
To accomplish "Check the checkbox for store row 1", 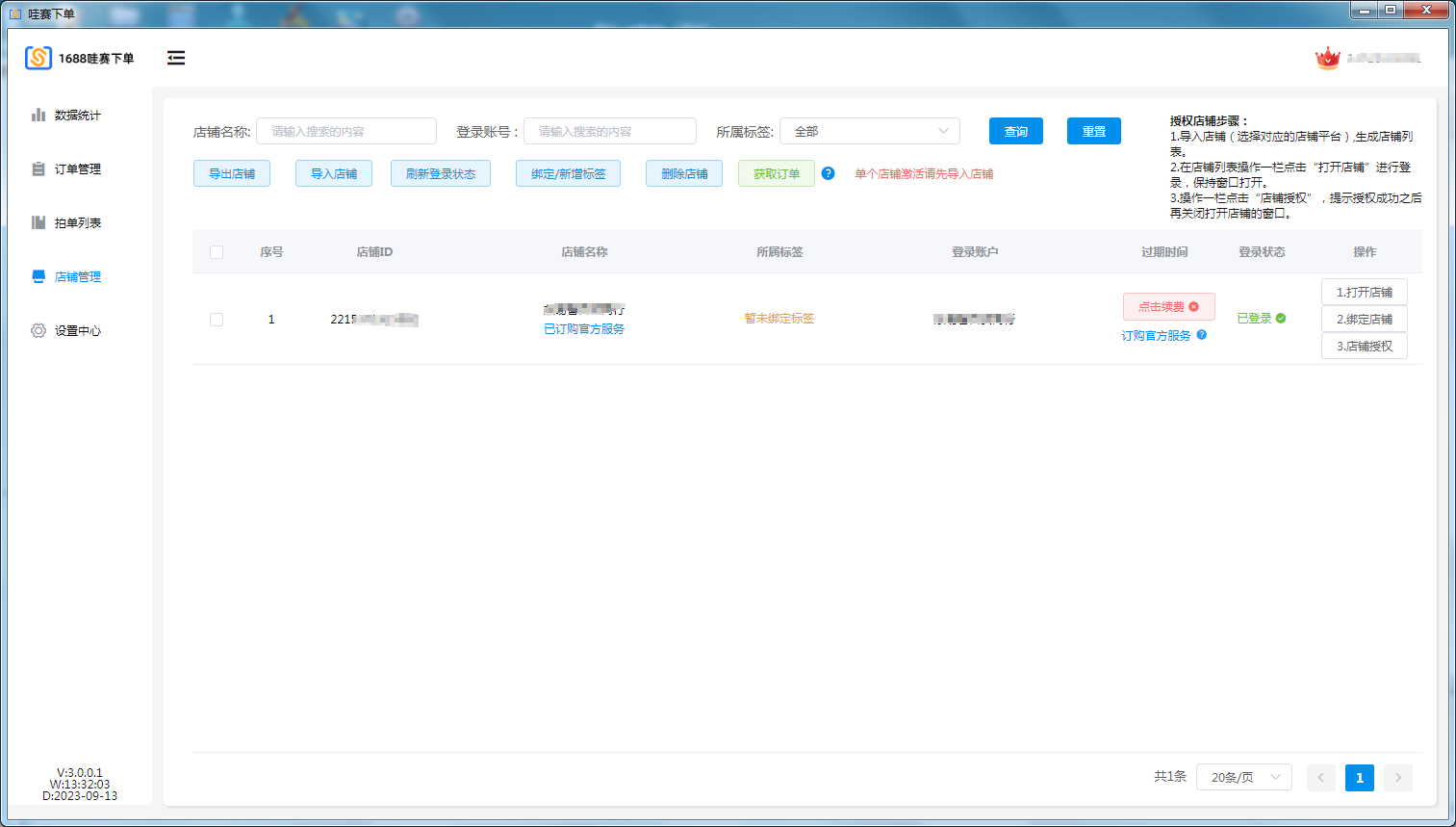I will [x=217, y=320].
